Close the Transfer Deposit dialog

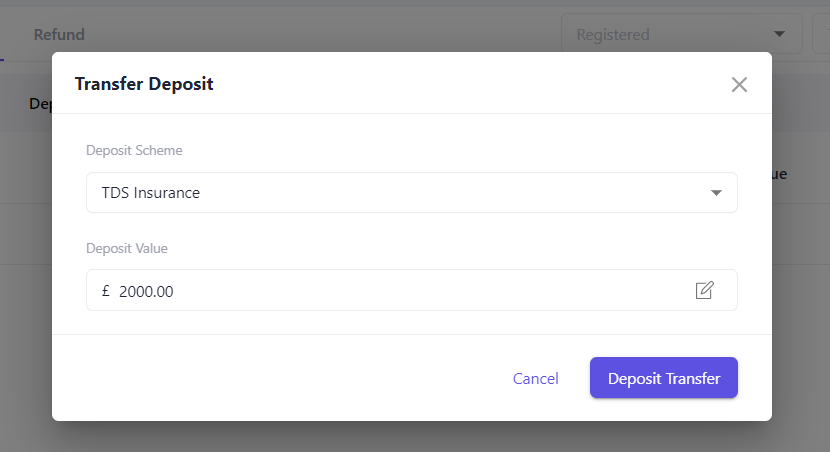739,84
